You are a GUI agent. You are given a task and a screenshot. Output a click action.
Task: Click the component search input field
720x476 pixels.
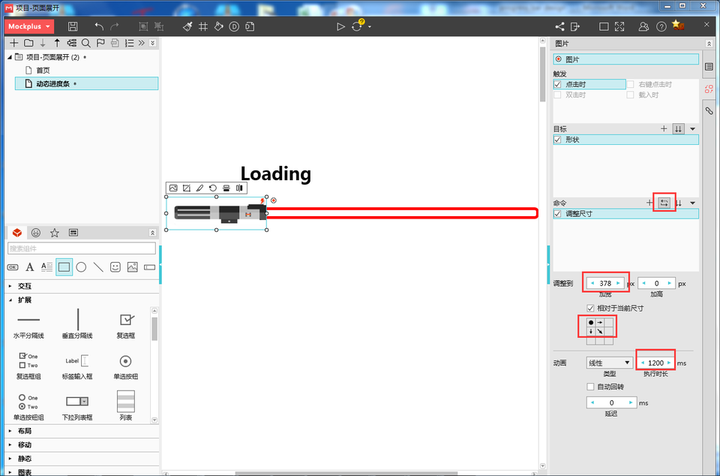(x=82, y=248)
